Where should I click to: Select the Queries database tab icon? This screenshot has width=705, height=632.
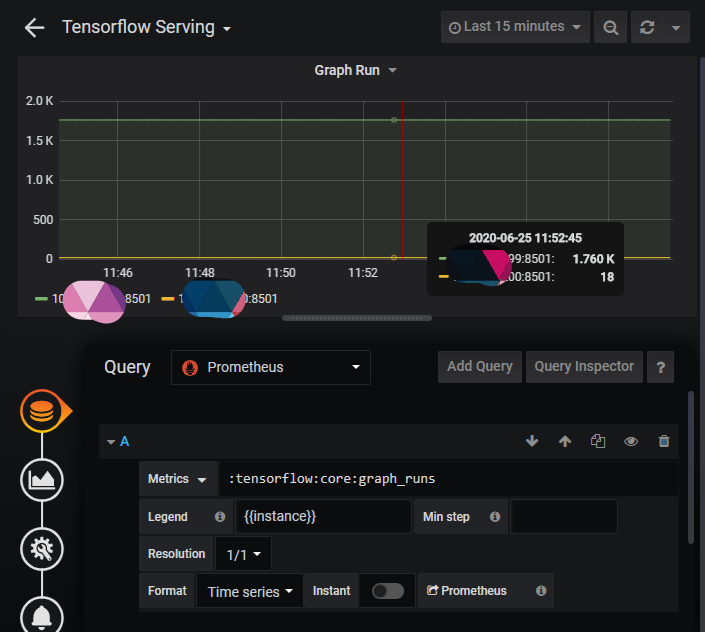pyautogui.click(x=42, y=411)
